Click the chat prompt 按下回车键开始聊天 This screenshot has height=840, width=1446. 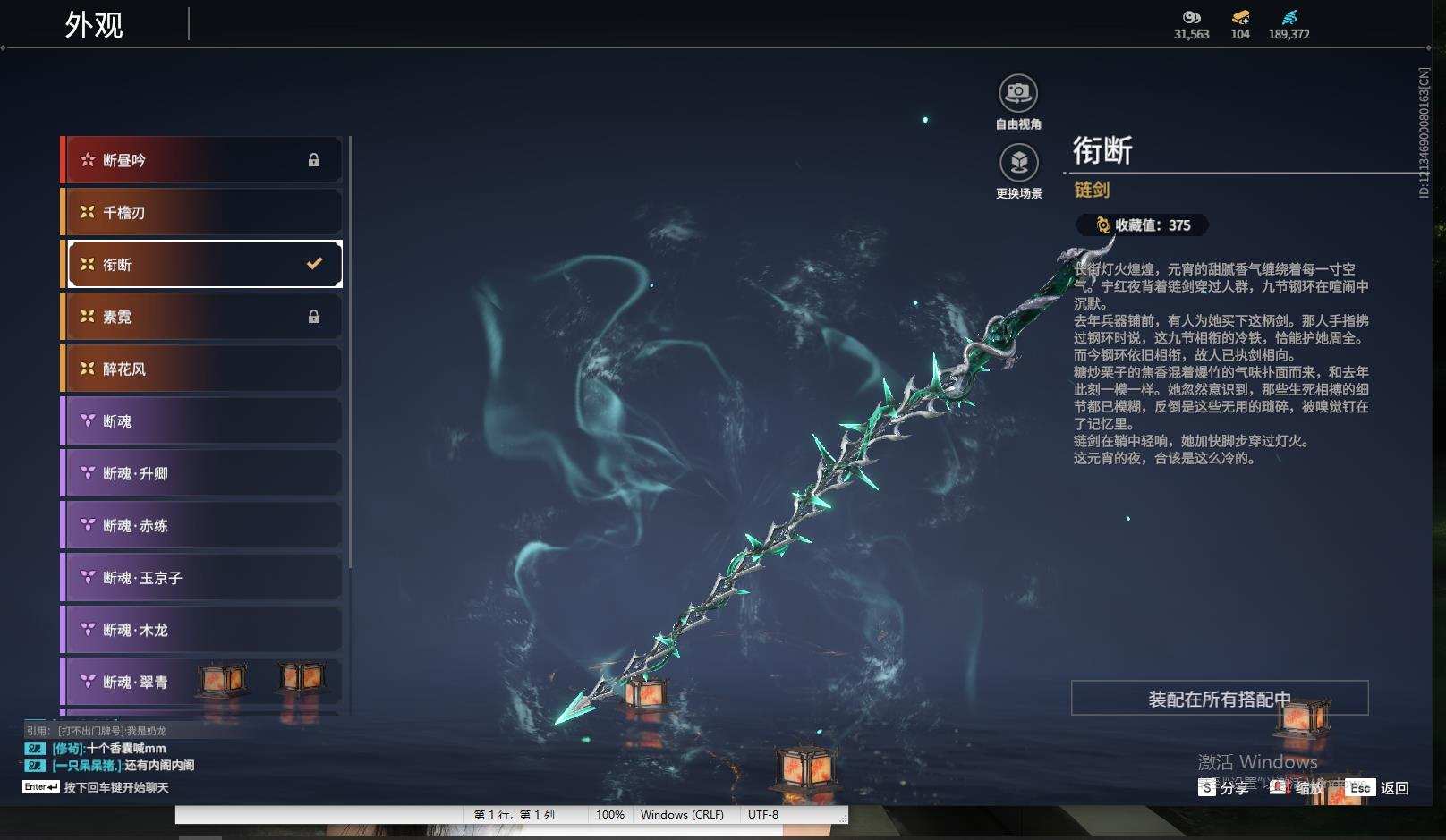point(116,787)
